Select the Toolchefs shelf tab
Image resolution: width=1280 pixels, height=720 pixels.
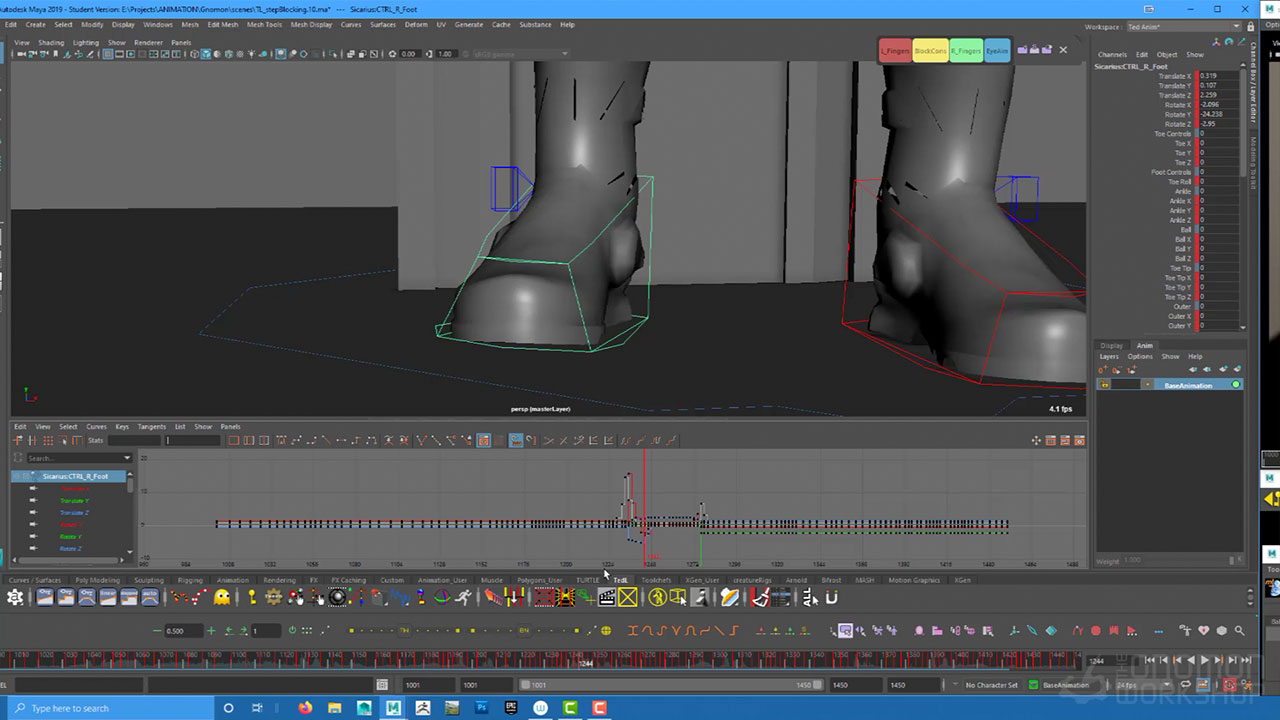(x=656, y=580)
